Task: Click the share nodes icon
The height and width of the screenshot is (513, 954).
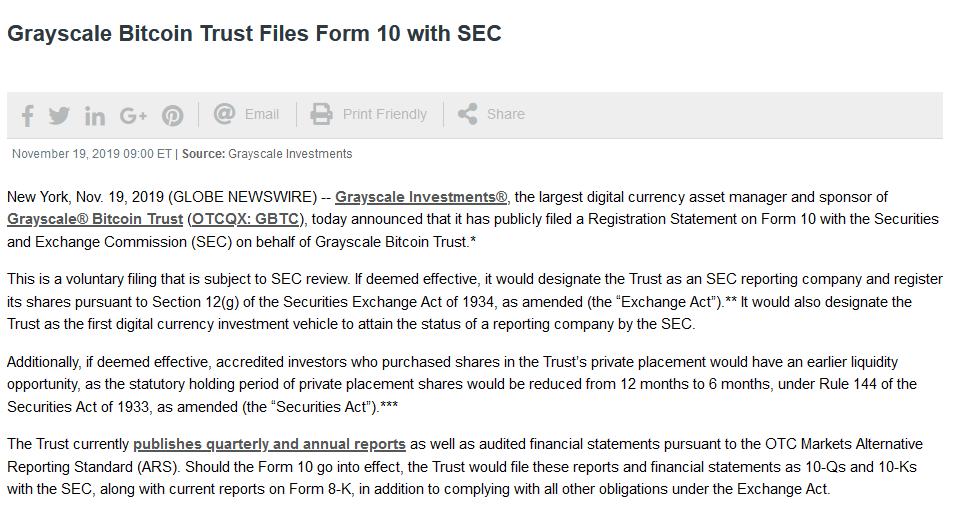Action: [467, 114]
